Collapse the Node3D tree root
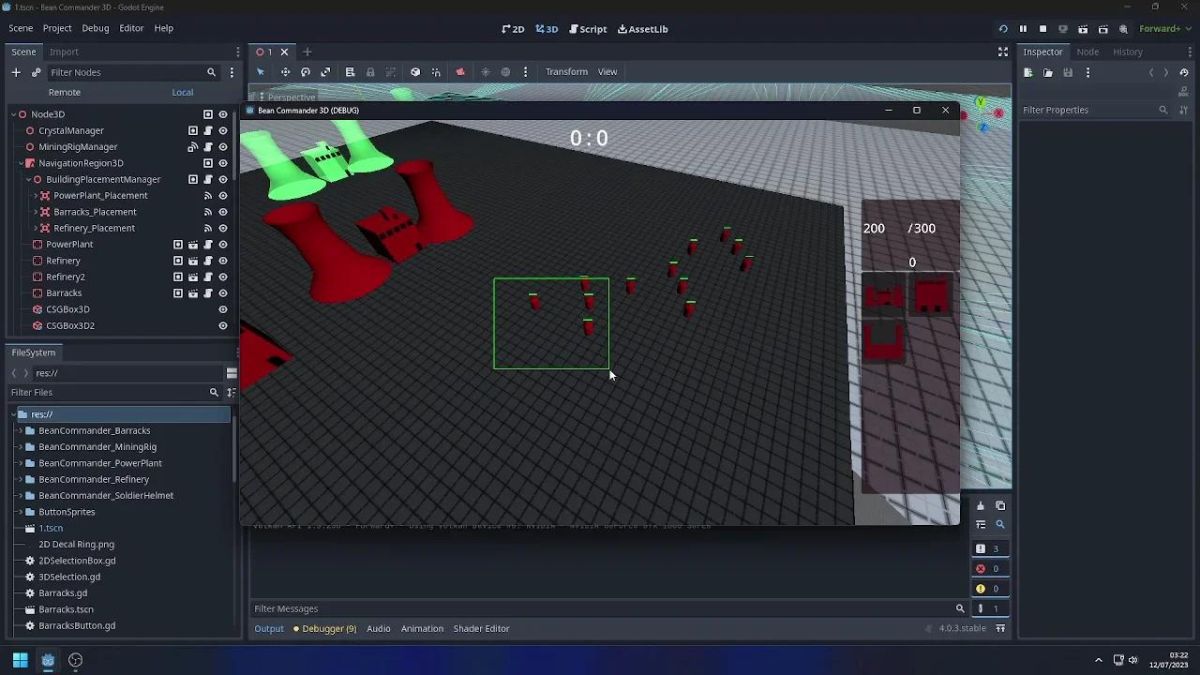Viewport: 1200px width, 675px height. pos(14,115)
